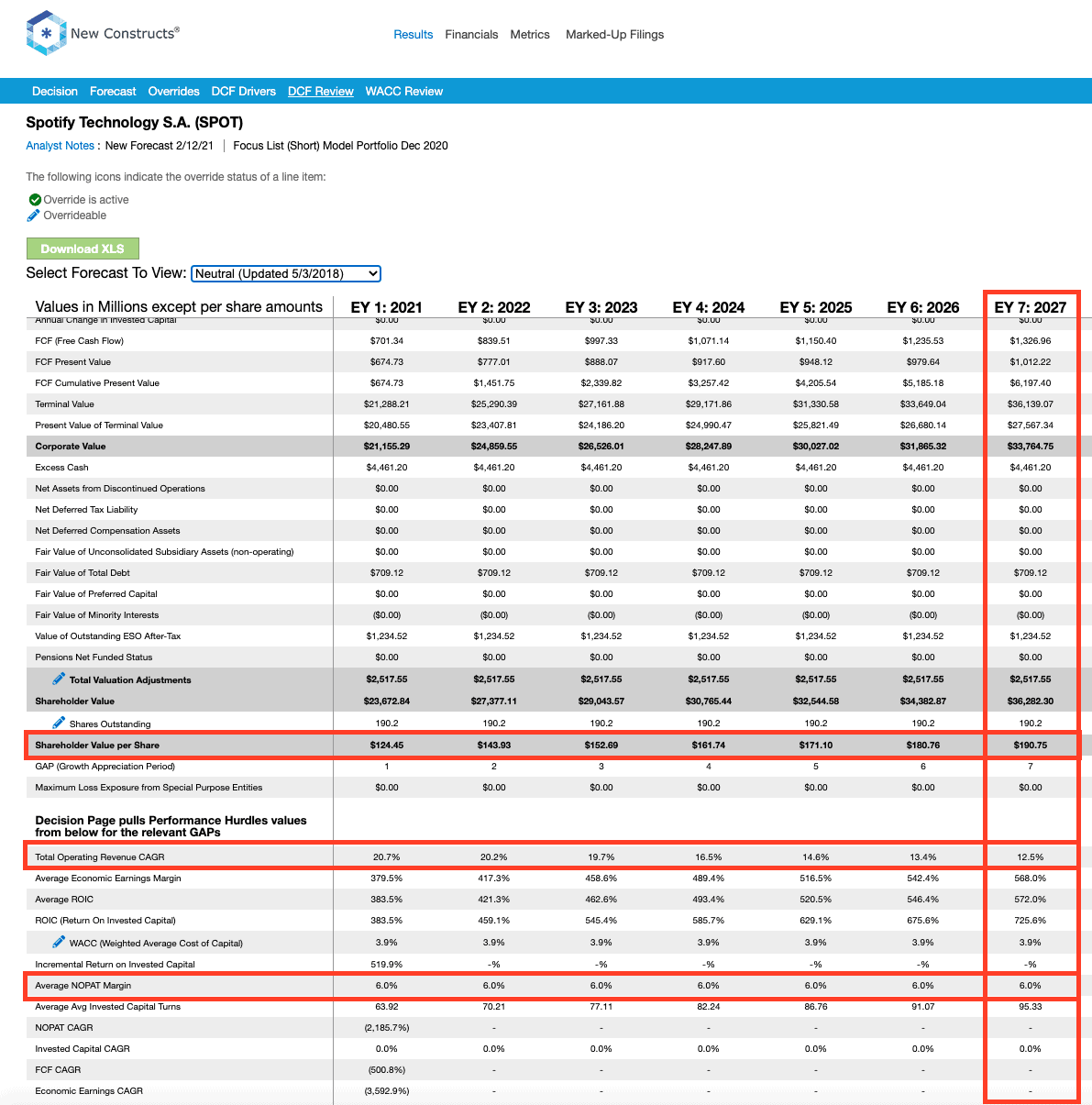
Task: Edit Shares Outstanding via pencil icon
Action: [59, 723]
